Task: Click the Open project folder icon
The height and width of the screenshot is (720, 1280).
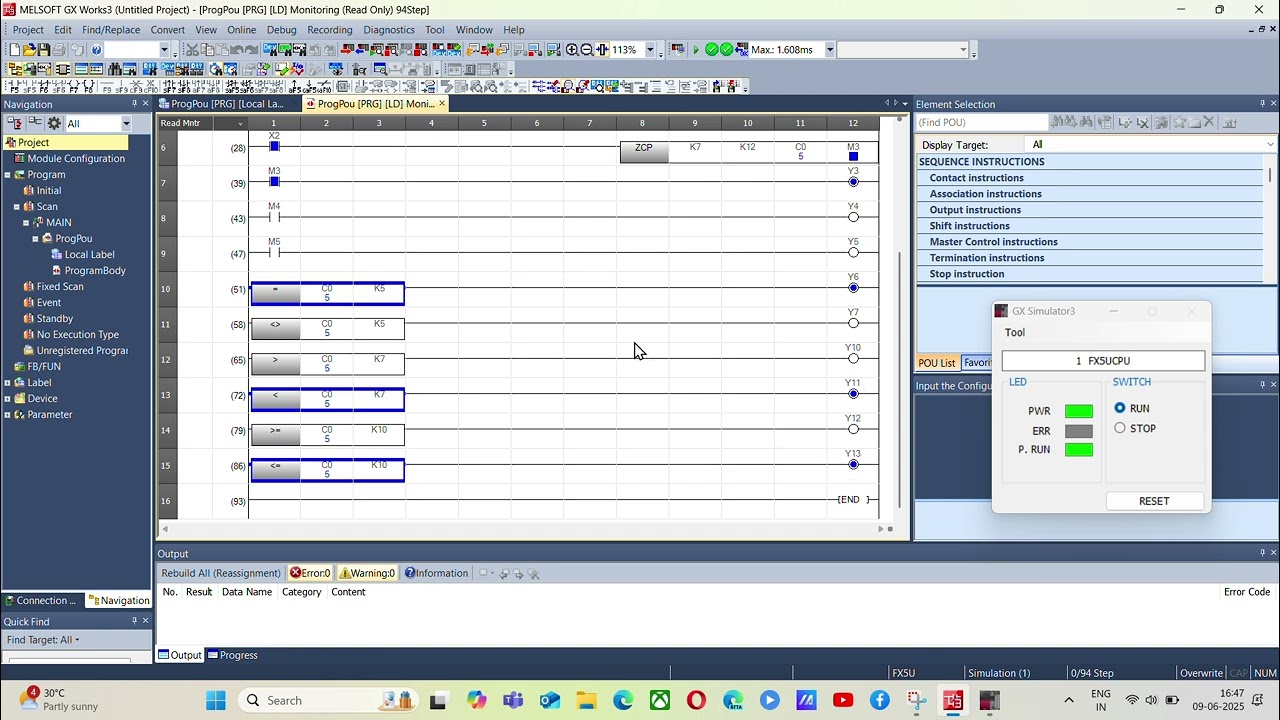Action: tap(29, 50)
